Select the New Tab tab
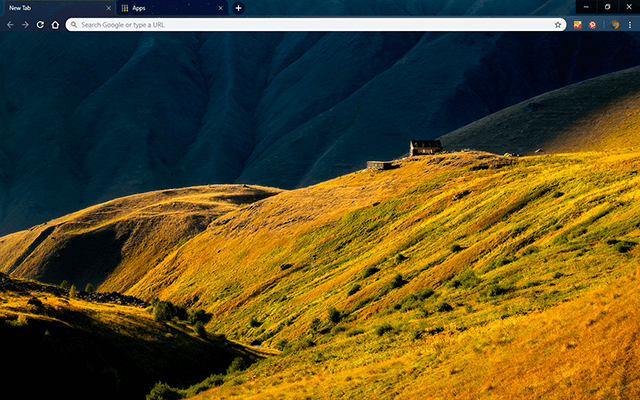The image size is (640, 400). (50, 8)
